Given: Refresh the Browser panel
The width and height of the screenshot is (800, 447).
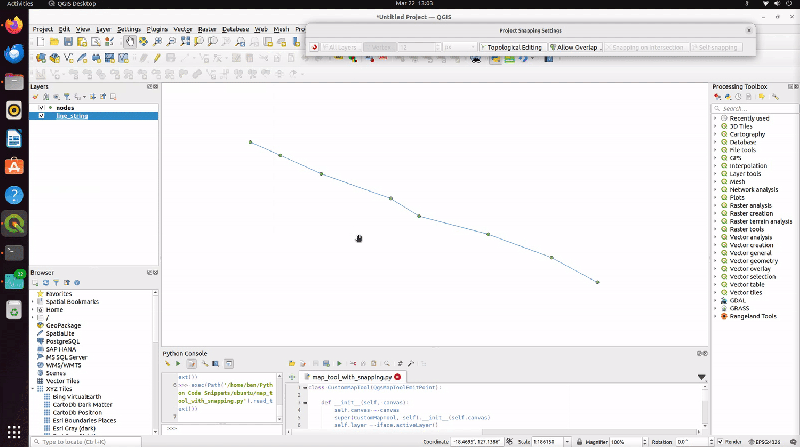Looking at the screenshot, I should coord(46,282).
